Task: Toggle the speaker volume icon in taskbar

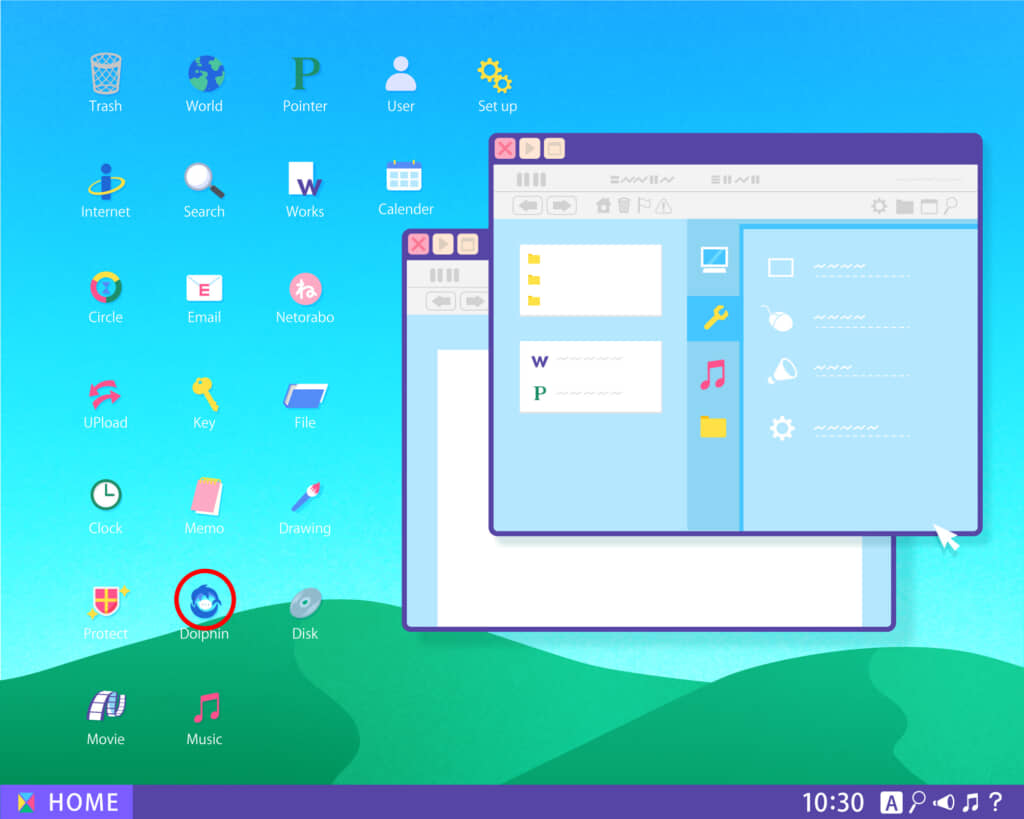Action: 944,802
